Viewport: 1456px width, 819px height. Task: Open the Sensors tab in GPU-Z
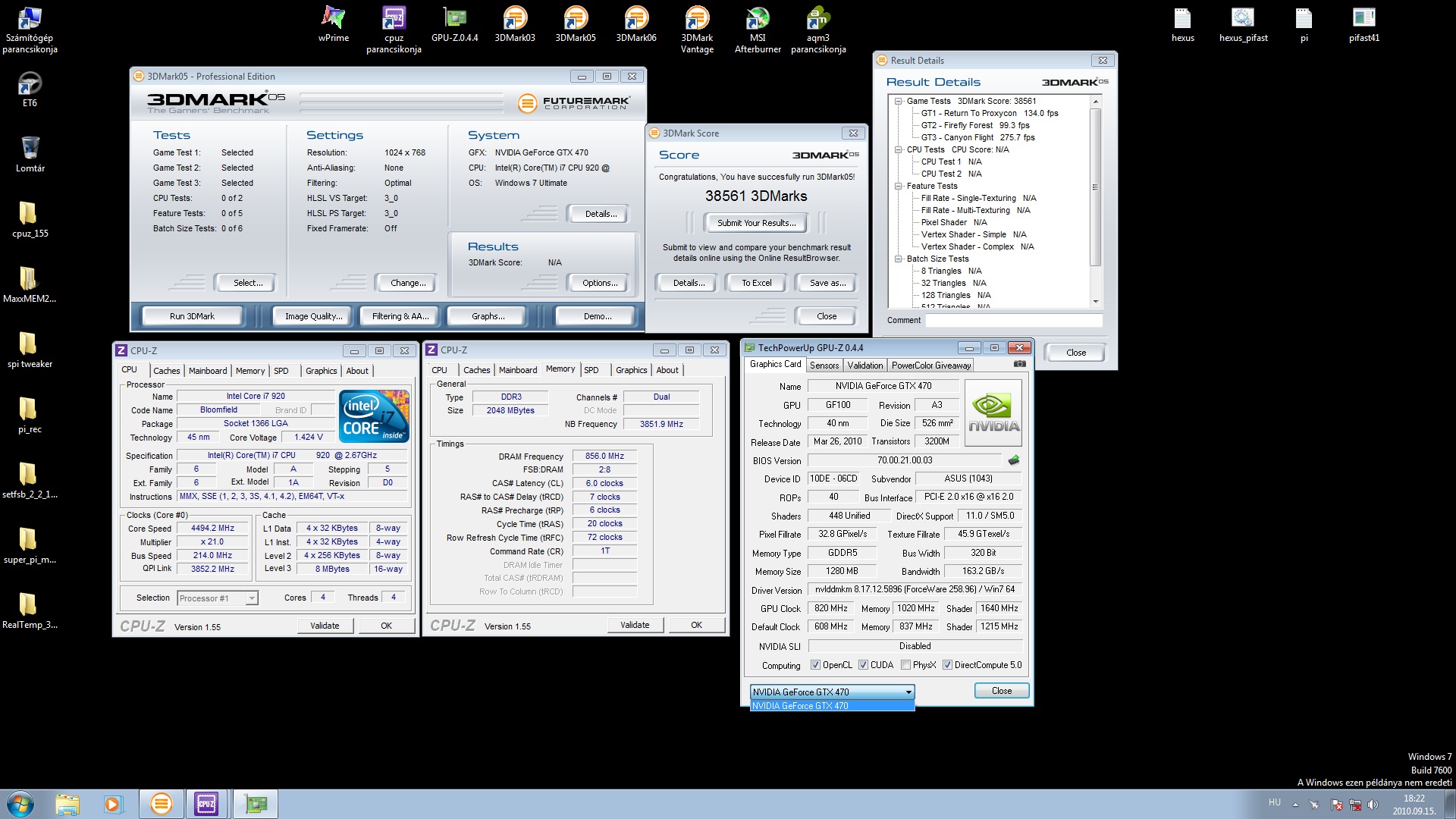point(824,366)
